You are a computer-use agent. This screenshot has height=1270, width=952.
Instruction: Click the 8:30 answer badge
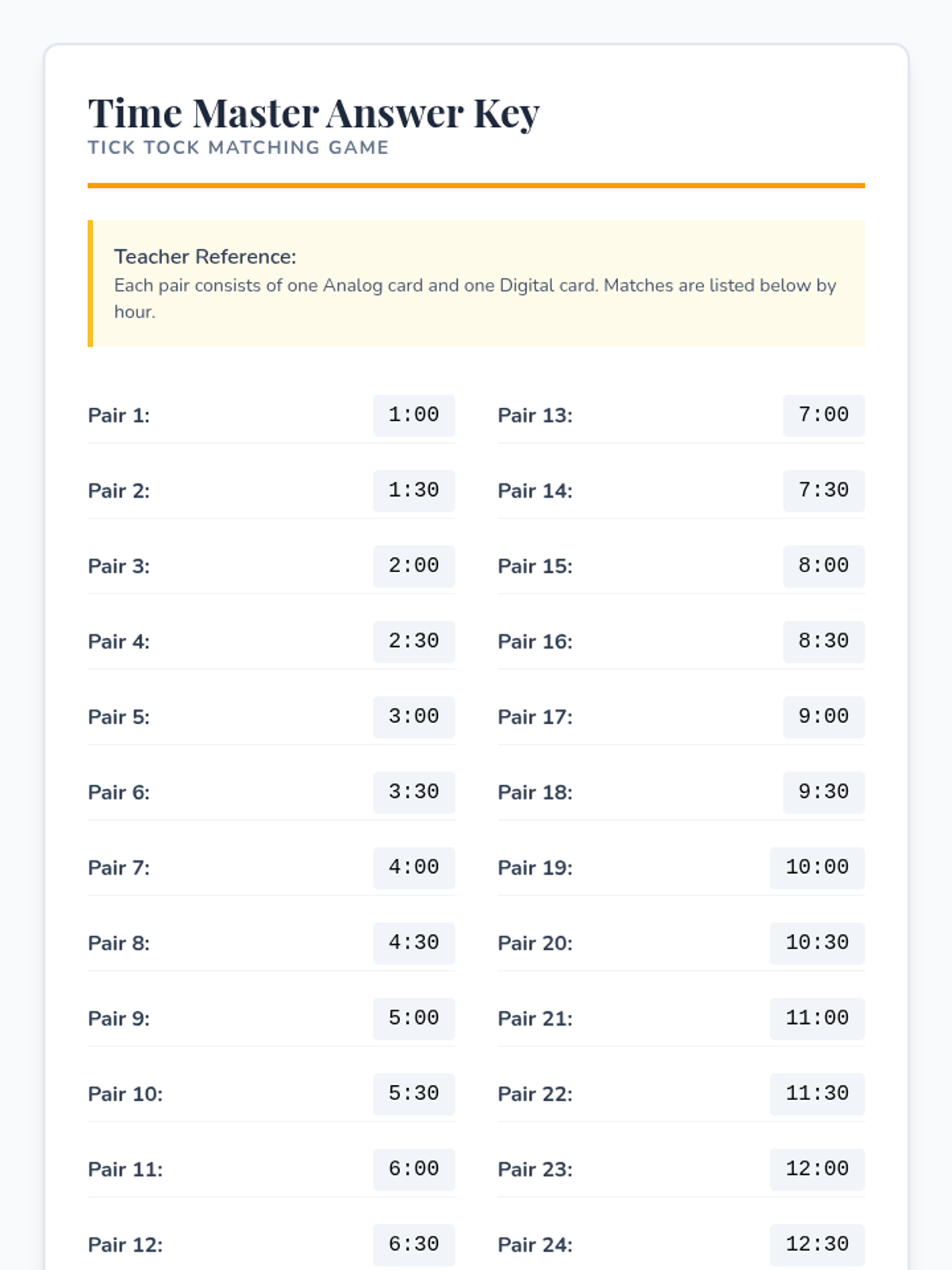[823, 641]
